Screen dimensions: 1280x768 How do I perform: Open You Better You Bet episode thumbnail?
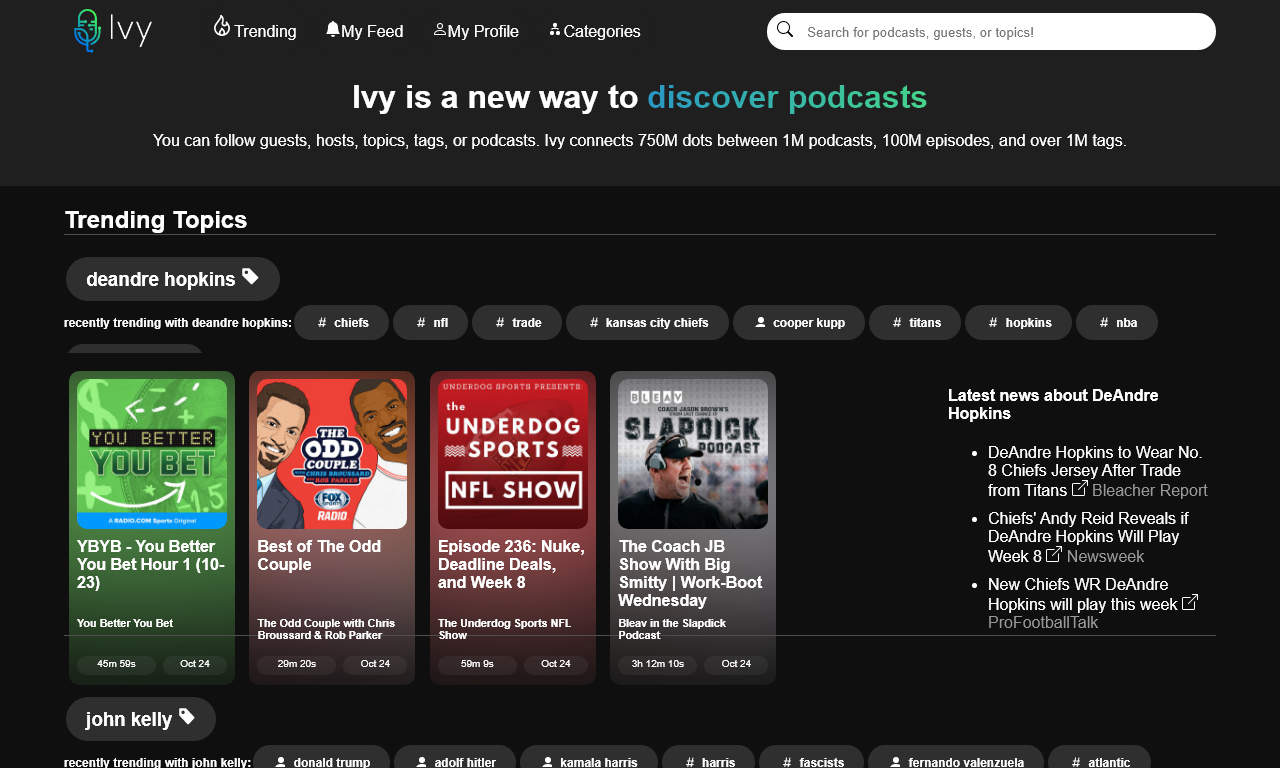(152, 454)
